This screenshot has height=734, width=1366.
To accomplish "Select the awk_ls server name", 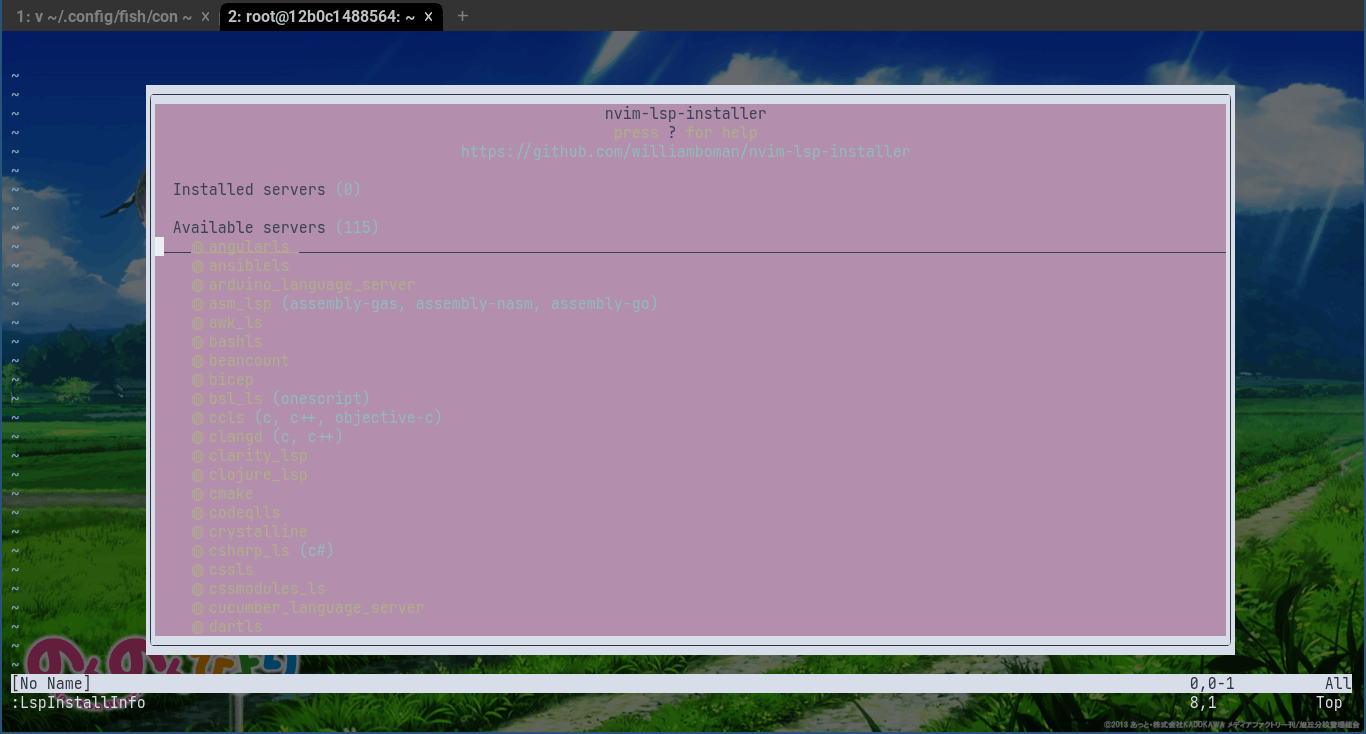I will point(236,323).
